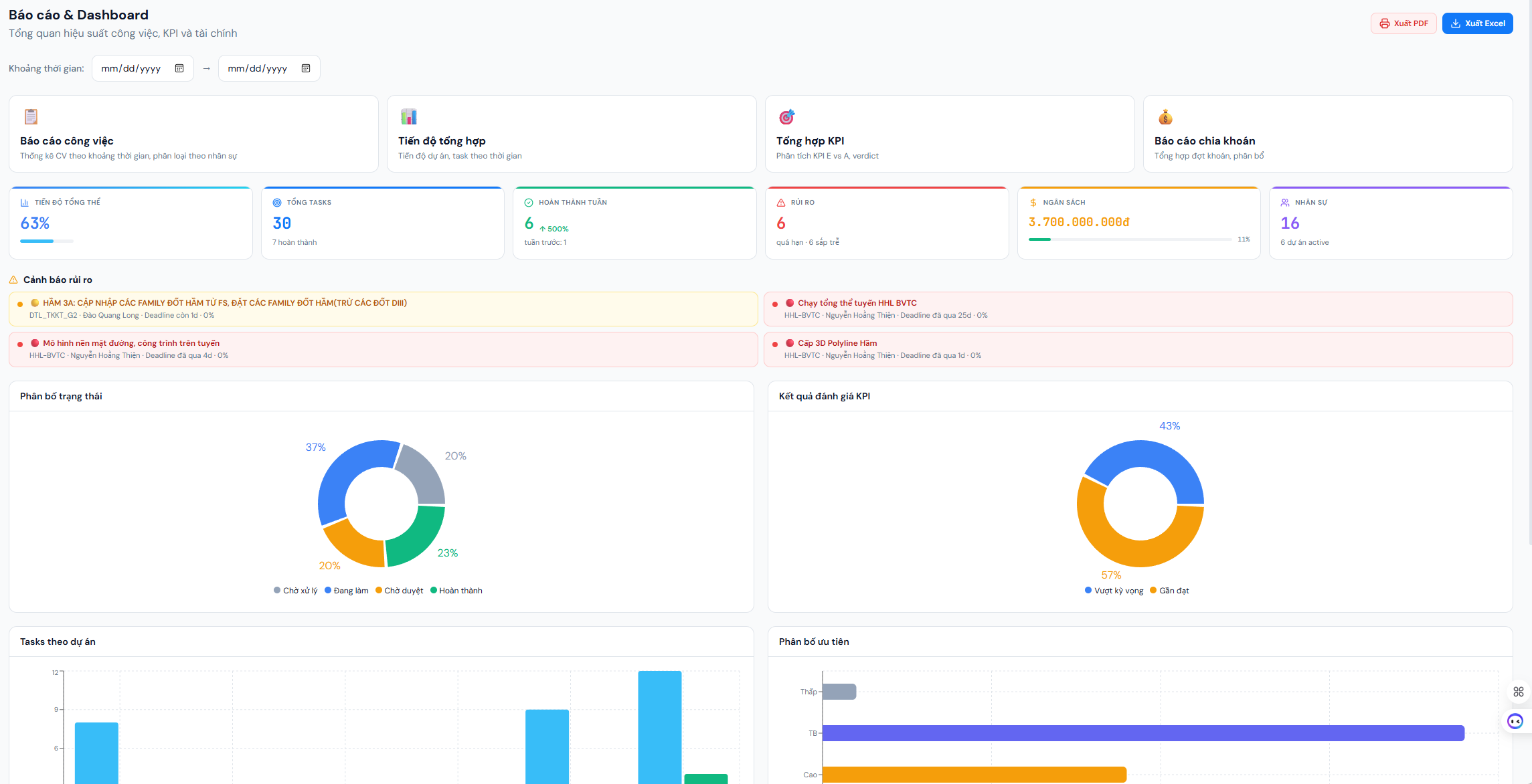
Task: Click the Xuất Excel download button
Action: point(1477,23)
